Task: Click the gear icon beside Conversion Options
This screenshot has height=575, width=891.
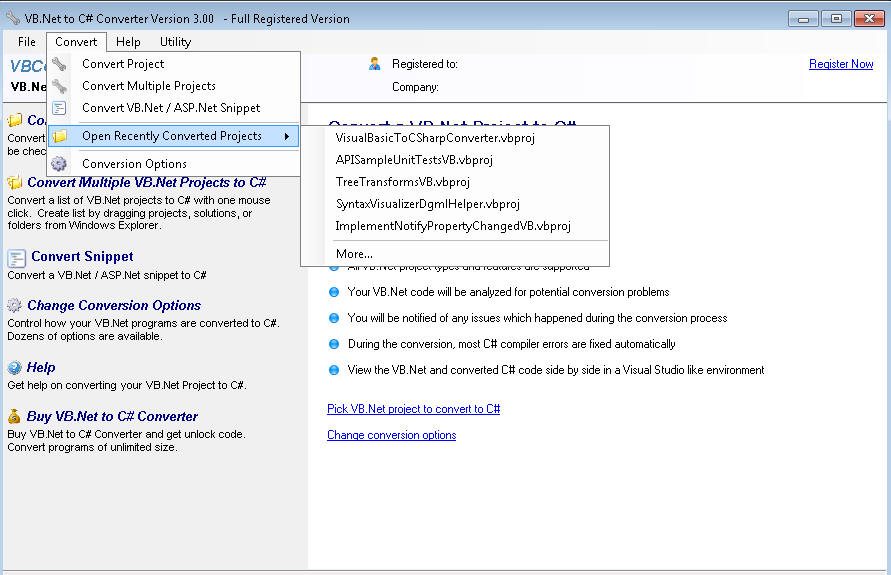Action: coord(59,164)
